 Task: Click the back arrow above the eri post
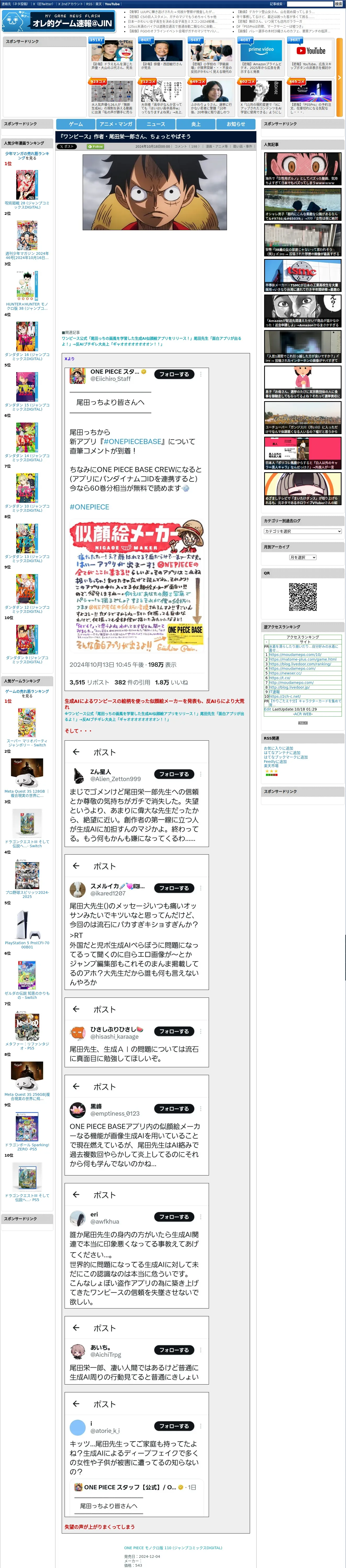pyautogui.click(x=76, y=1194)
